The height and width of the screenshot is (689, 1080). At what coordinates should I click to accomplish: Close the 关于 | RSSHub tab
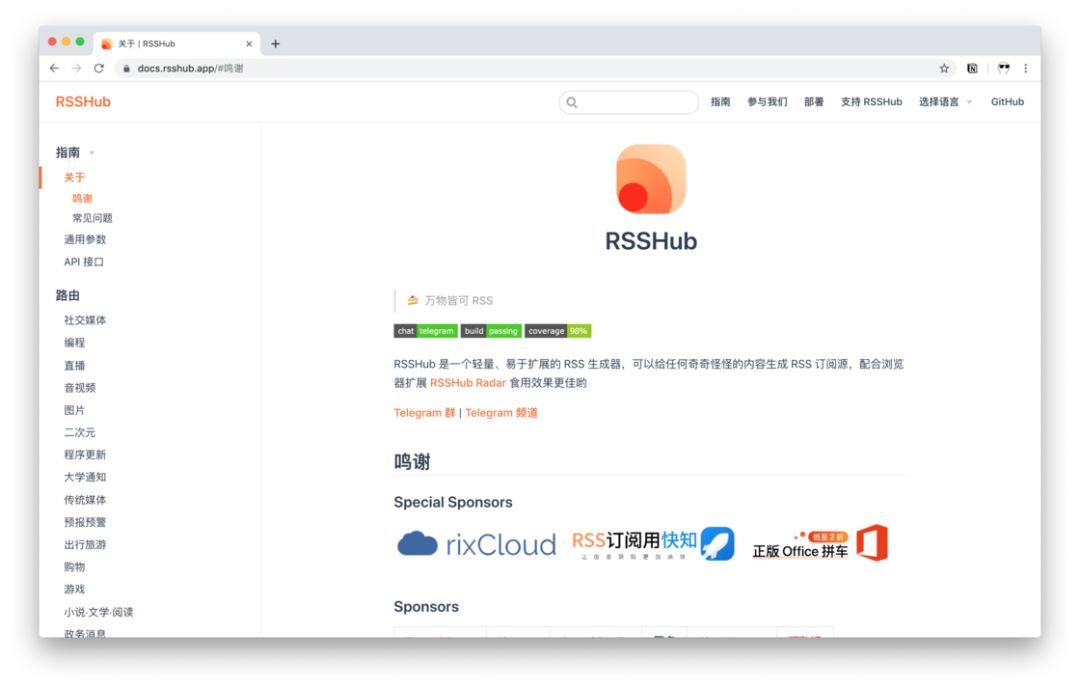coord(249,43)
